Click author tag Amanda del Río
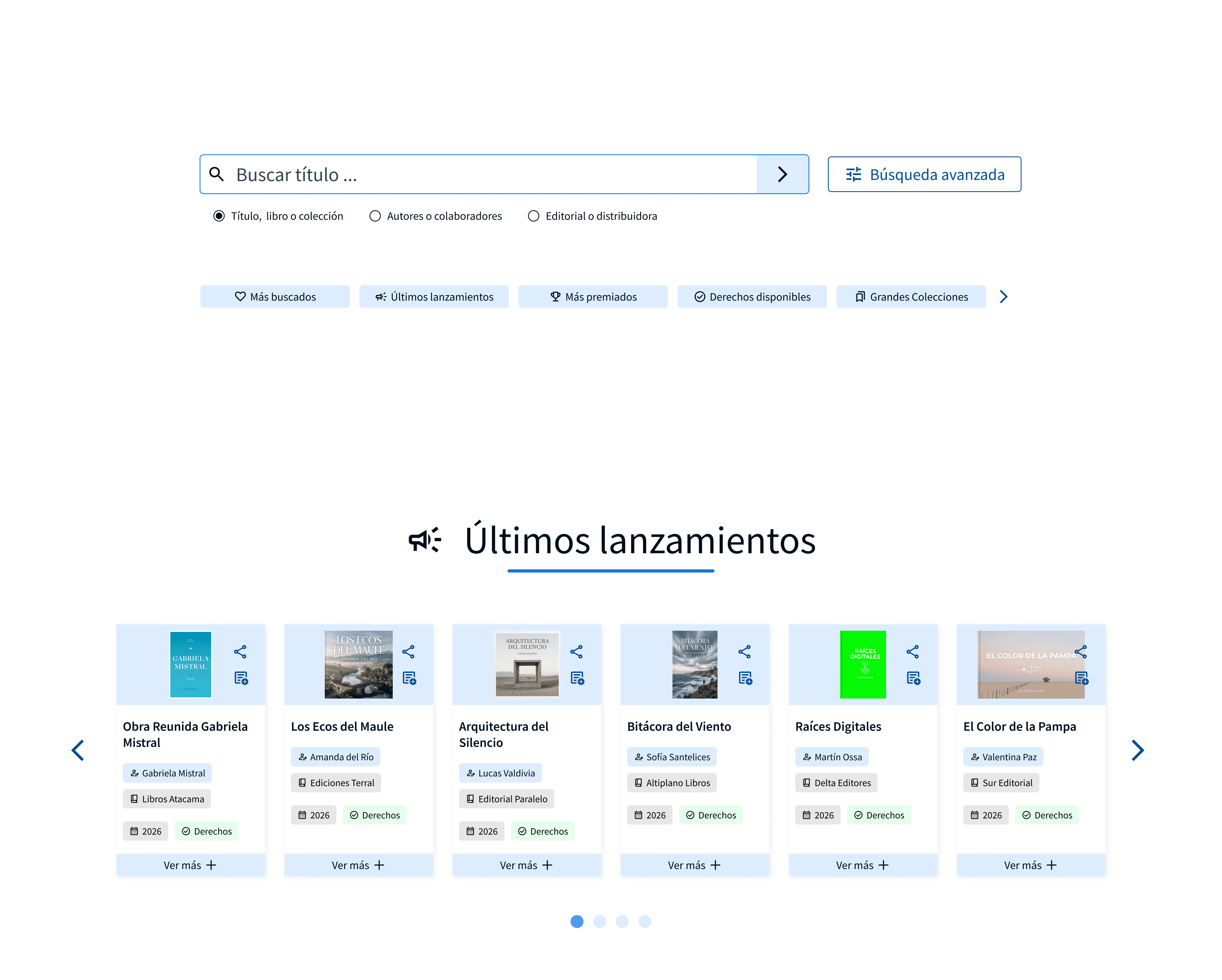The width and height of the screenshot is (1222, 980). 335,756
